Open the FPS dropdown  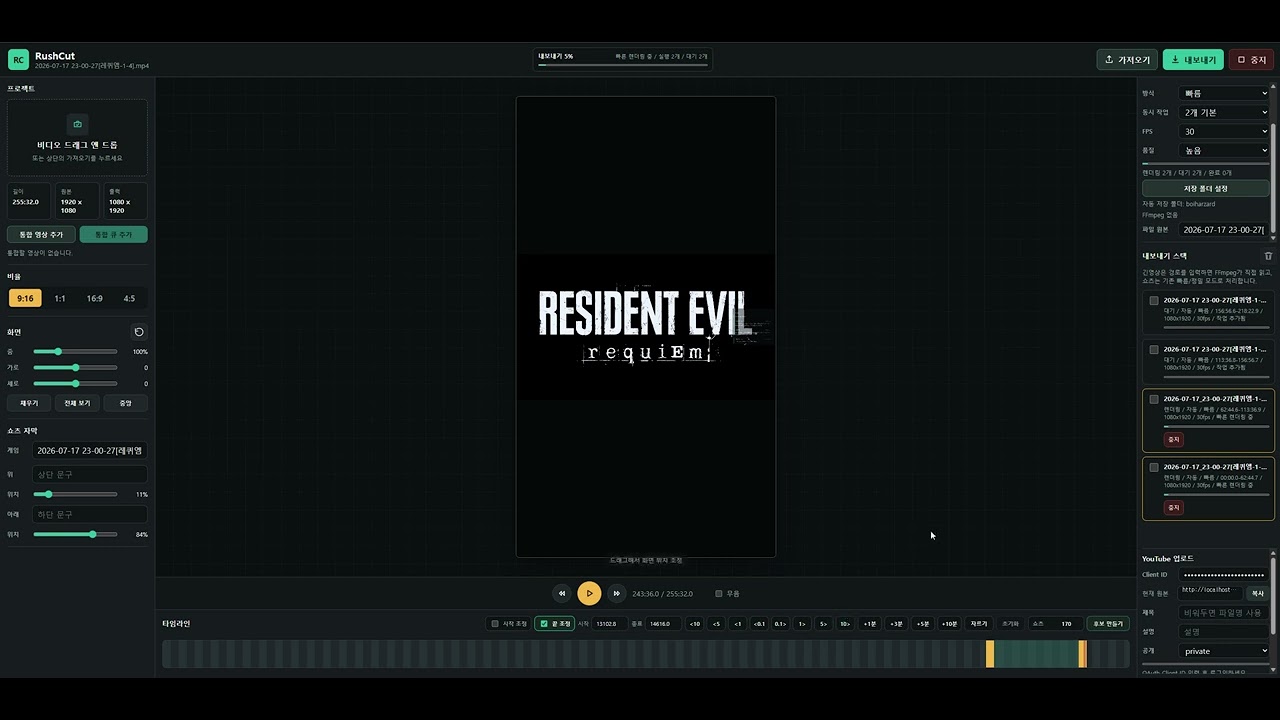point(1224,131)
